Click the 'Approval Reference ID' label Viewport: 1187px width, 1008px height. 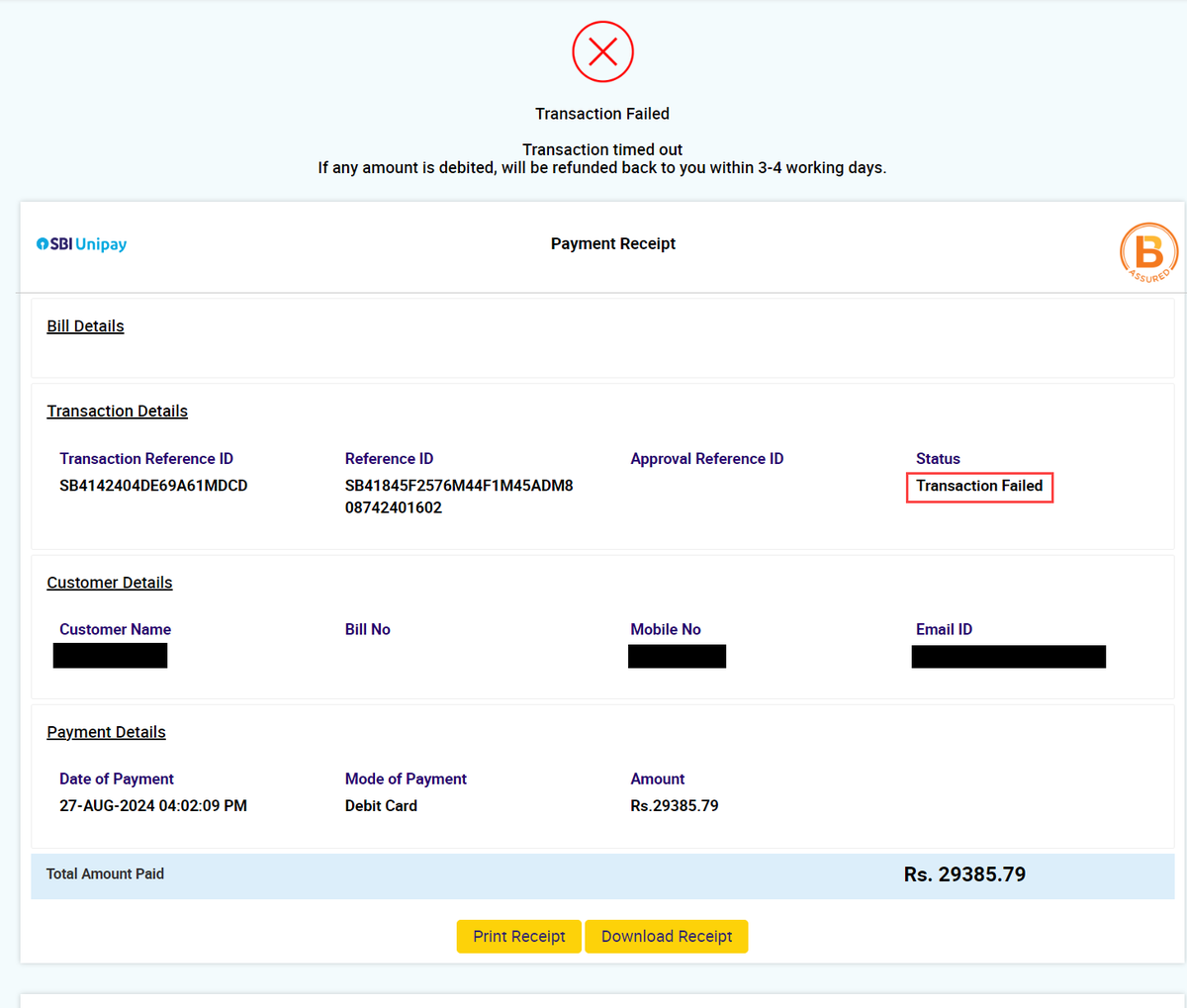click(x=707, y=459)
